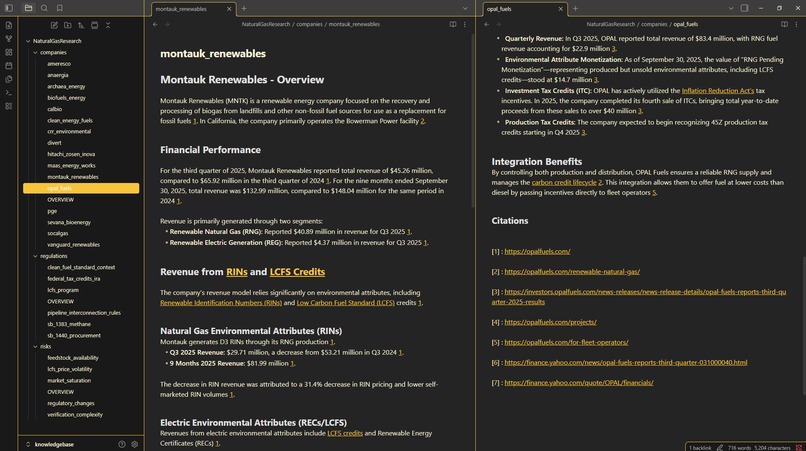Image resolution: width=806 pixels, height=451 pixels.
Task: Collapse the risks folder
Action: coord(35,347)
